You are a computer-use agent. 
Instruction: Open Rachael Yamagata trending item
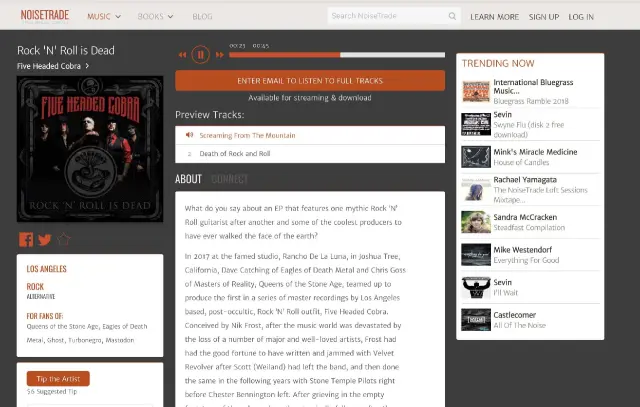(525, 180)
